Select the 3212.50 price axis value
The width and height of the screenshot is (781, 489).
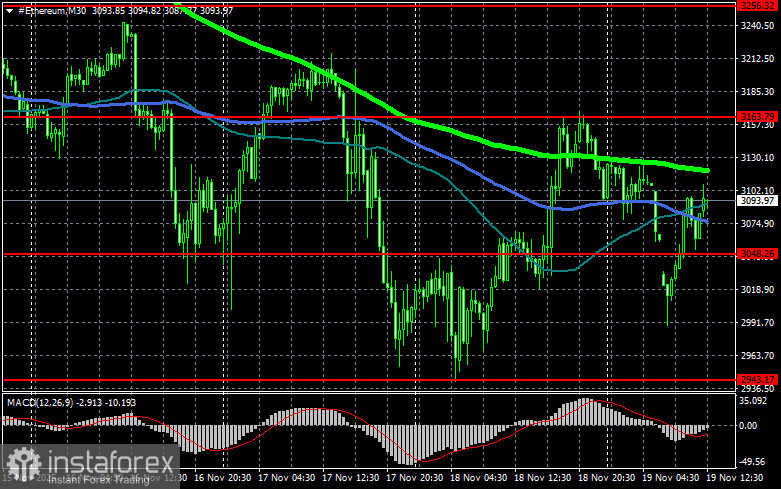point(757,59)
